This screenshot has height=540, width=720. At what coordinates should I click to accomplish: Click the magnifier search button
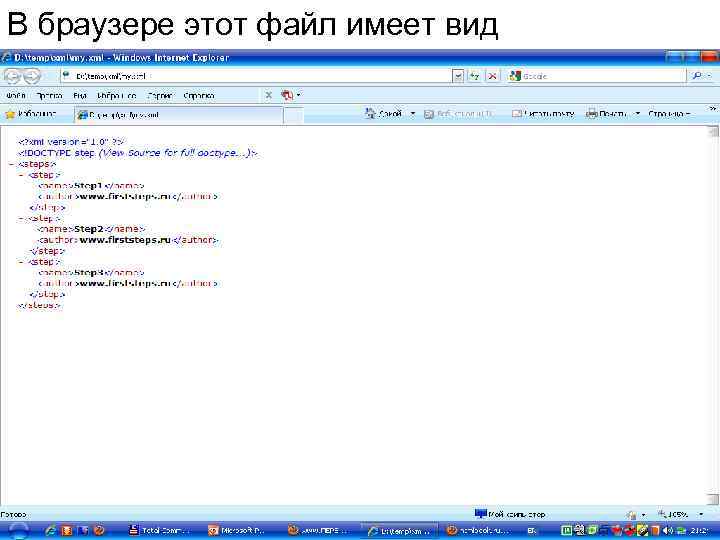click(697, 76)
